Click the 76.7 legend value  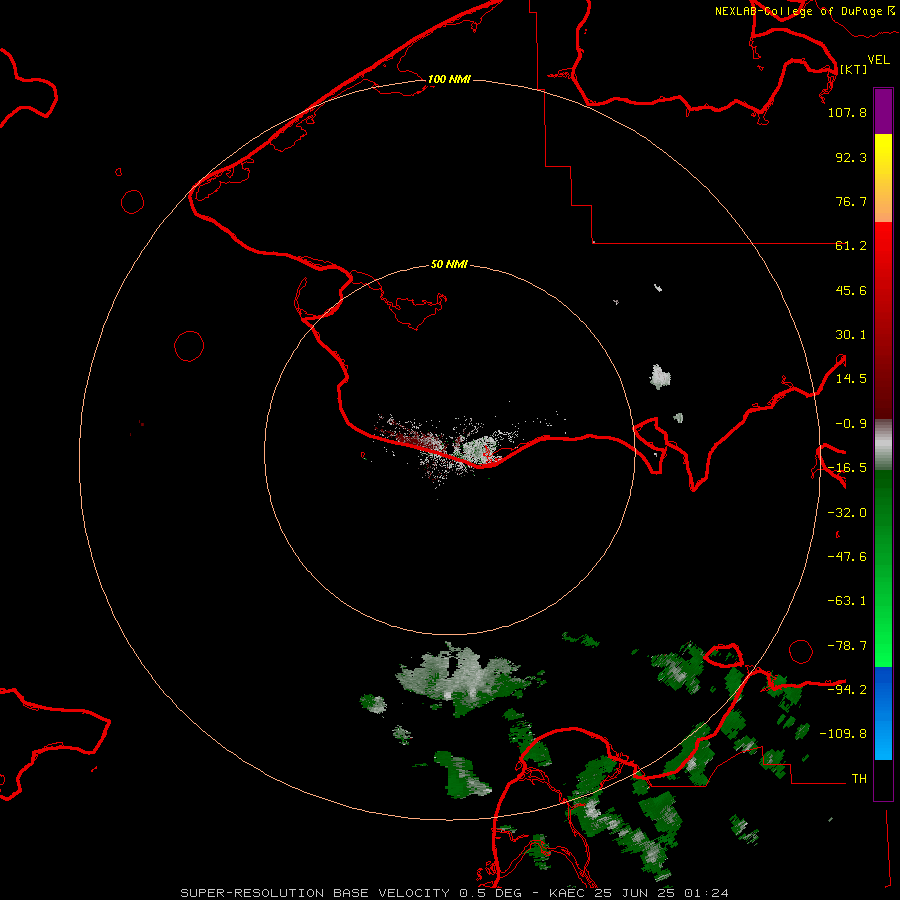[851, 201]
